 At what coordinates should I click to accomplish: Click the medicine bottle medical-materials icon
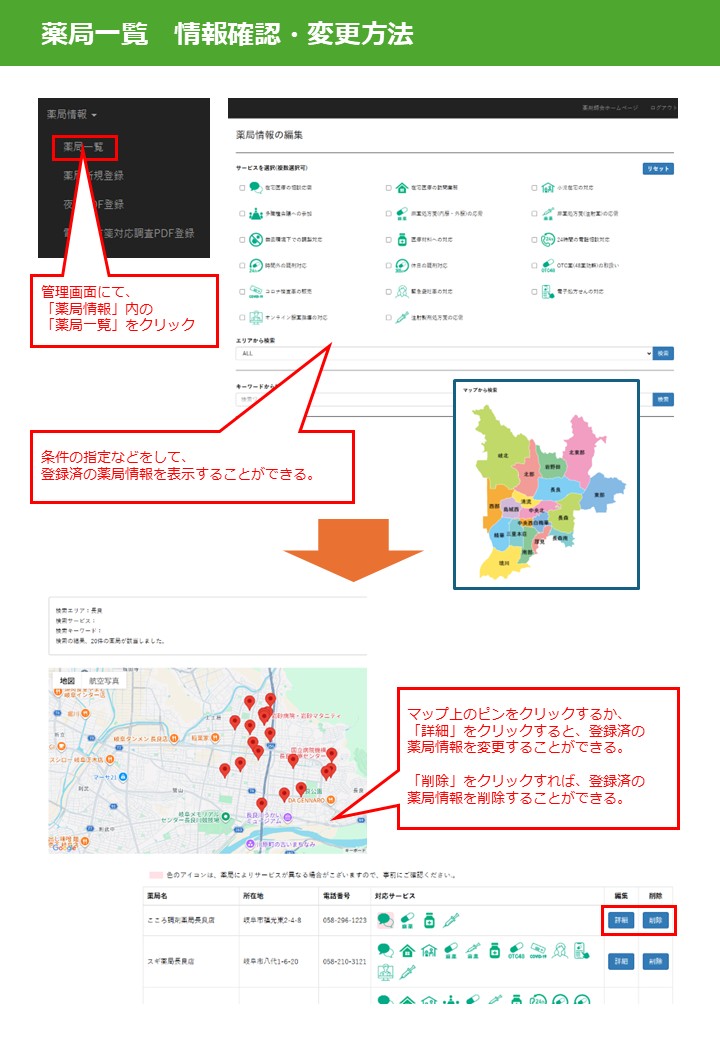(401, 240)
